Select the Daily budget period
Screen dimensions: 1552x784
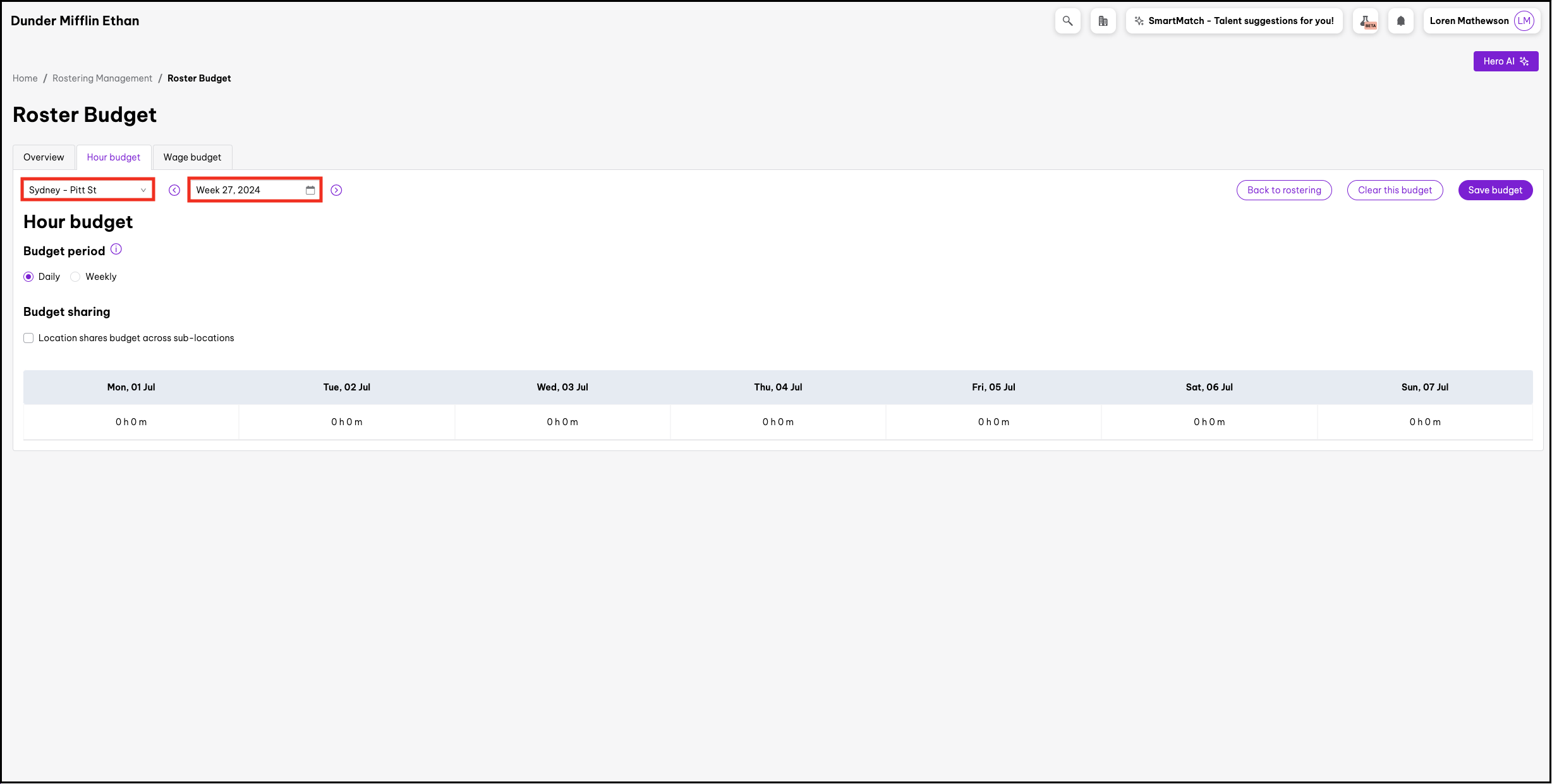pos(28,277)
